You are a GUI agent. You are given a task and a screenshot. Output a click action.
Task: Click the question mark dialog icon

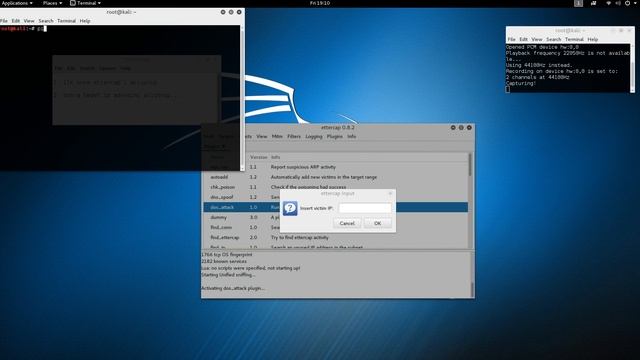tap(290, 208)
